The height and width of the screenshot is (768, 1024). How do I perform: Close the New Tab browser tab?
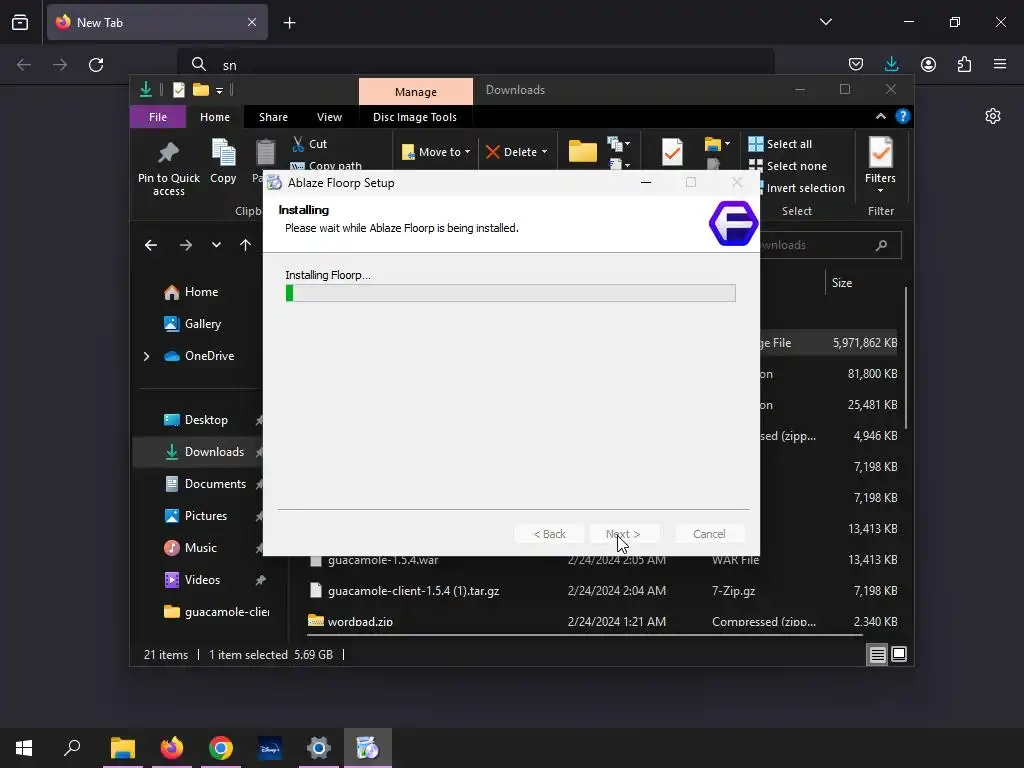coord(251,22)
